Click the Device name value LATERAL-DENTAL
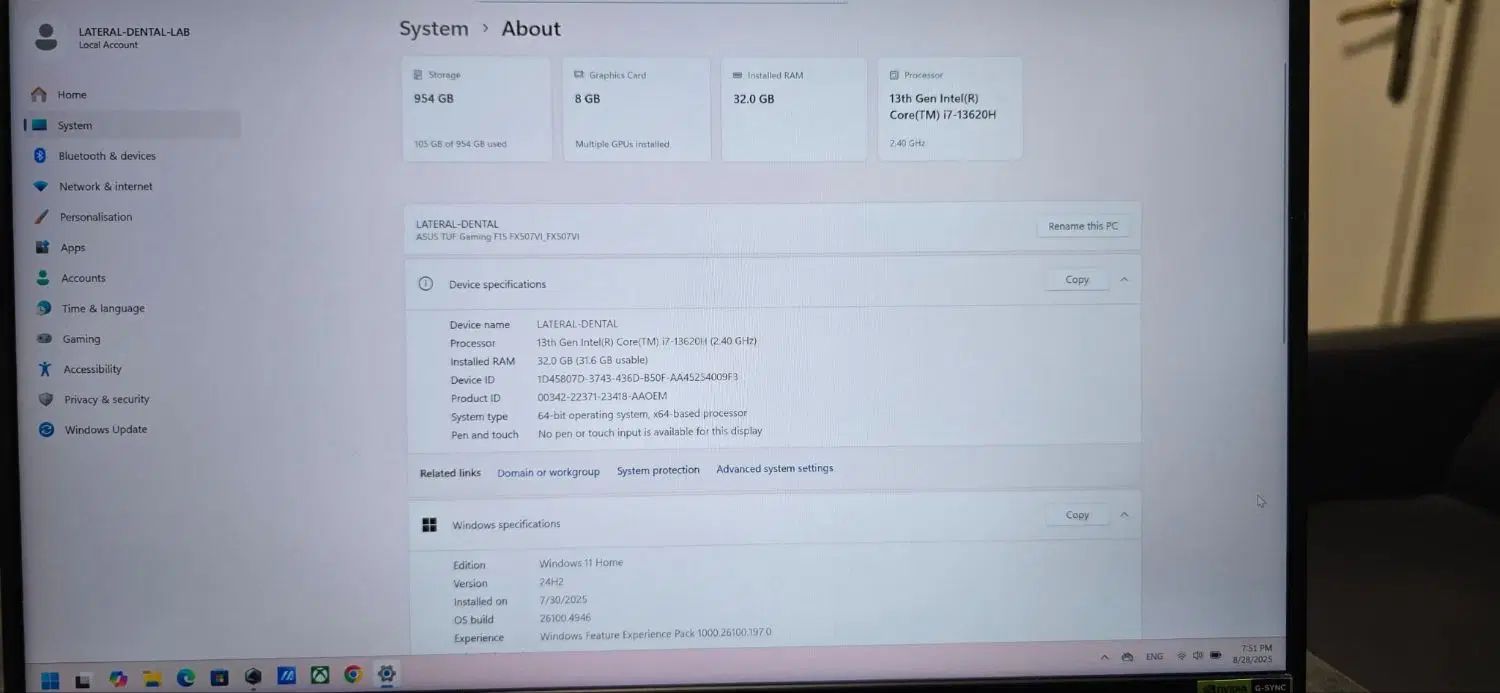 click(577, 324)
